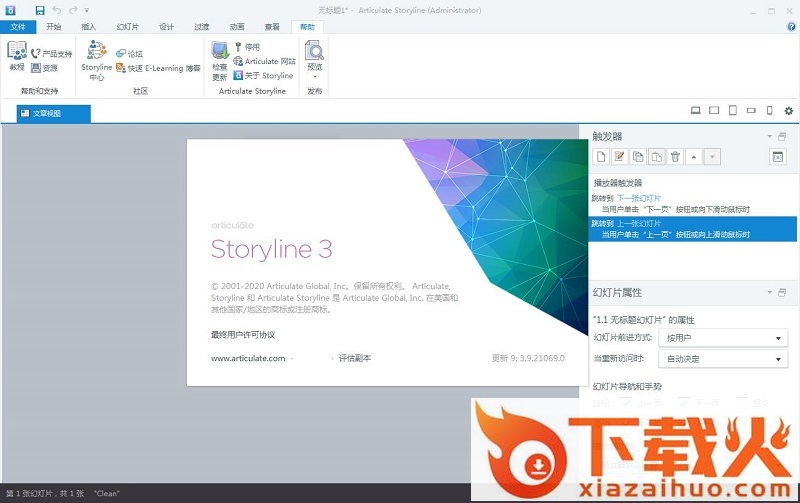Copy the selected trigger
The width and height of the screenshot is (800, 503).
[638, 156]
